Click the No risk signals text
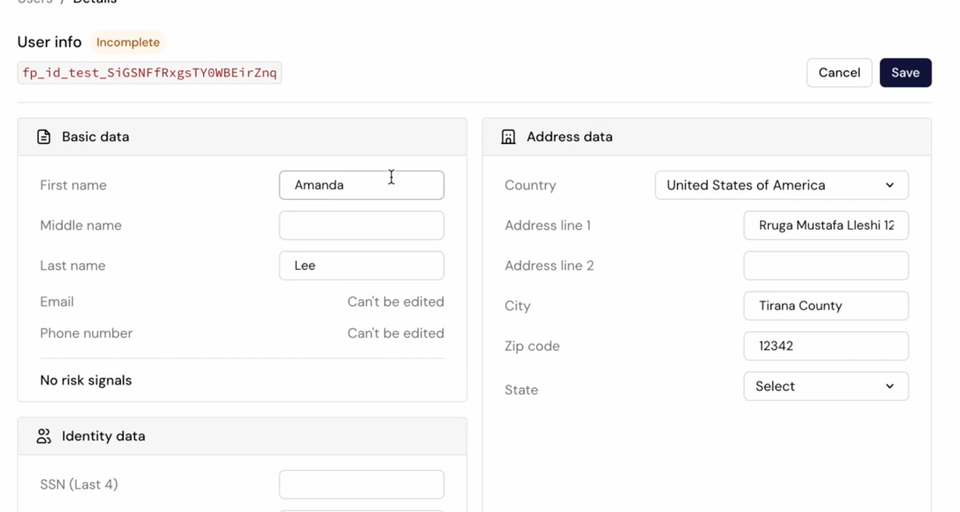This screenshot has height=512, width=960. click(x=86, y=380)
